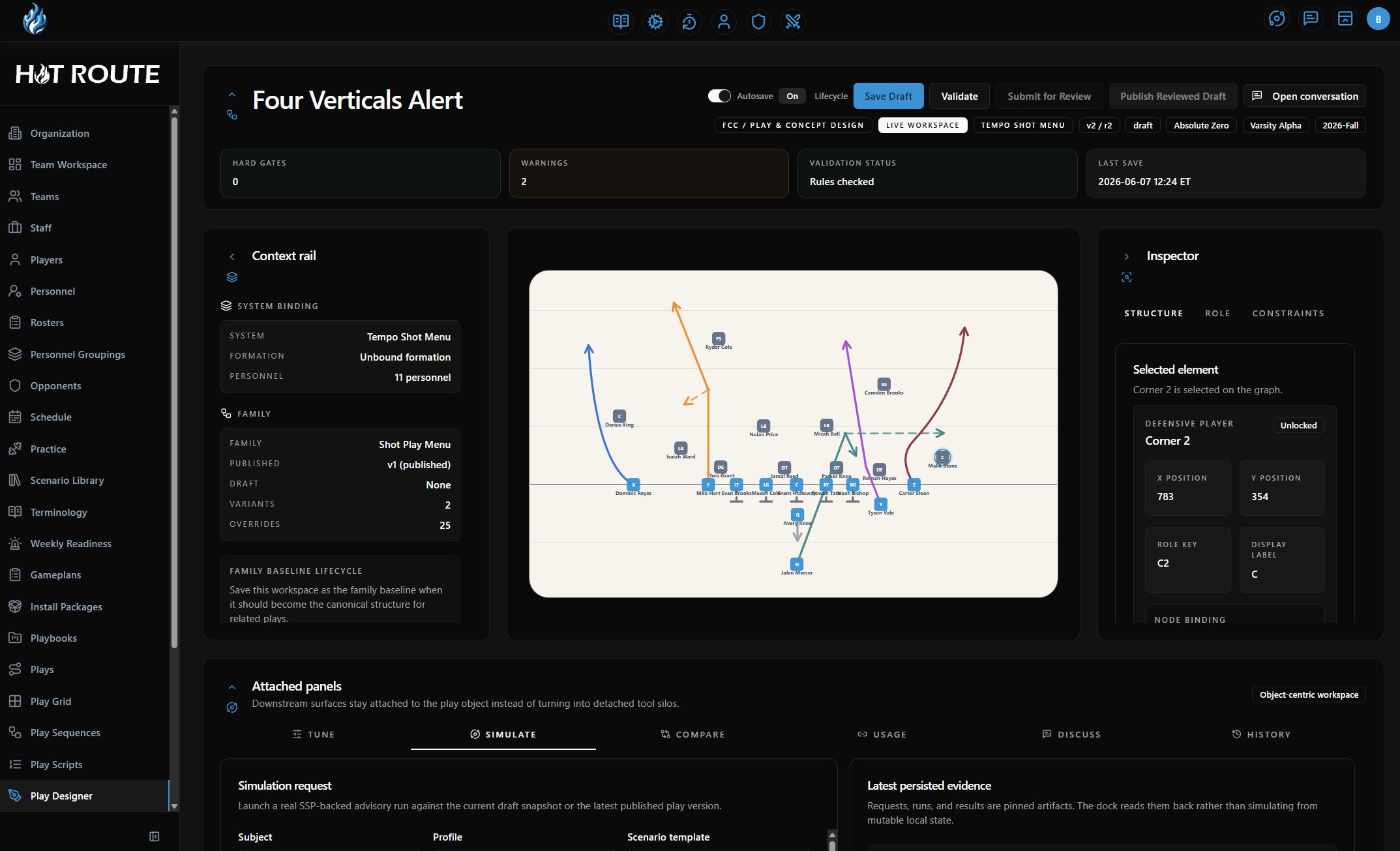This screenshot has width=1400, height=851.
Task: Select Play Designer in the sidebar
Action: [x=85, y=796]
